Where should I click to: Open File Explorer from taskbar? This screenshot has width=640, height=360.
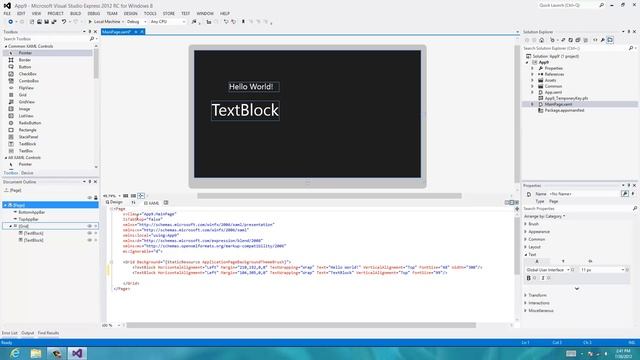(x=36, y=353)
